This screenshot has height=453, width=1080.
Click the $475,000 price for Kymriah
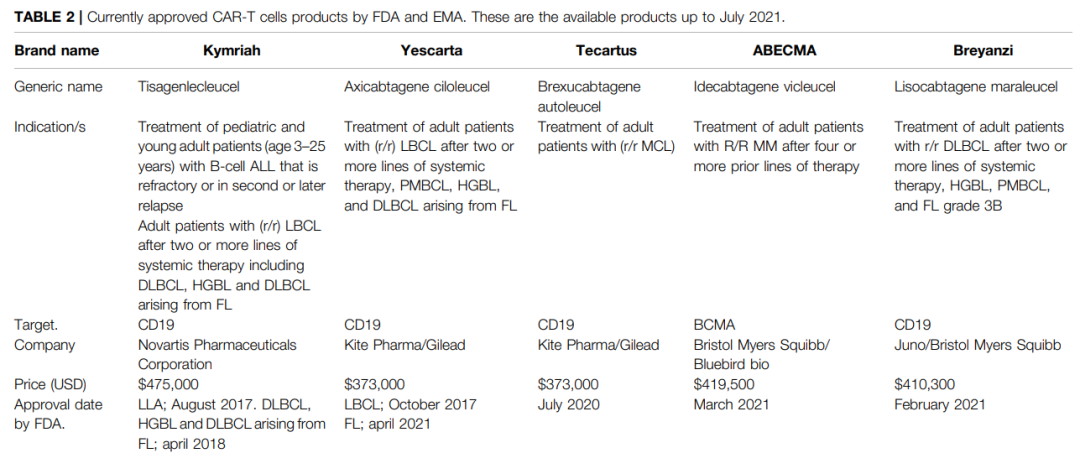[x=166, y=384]
